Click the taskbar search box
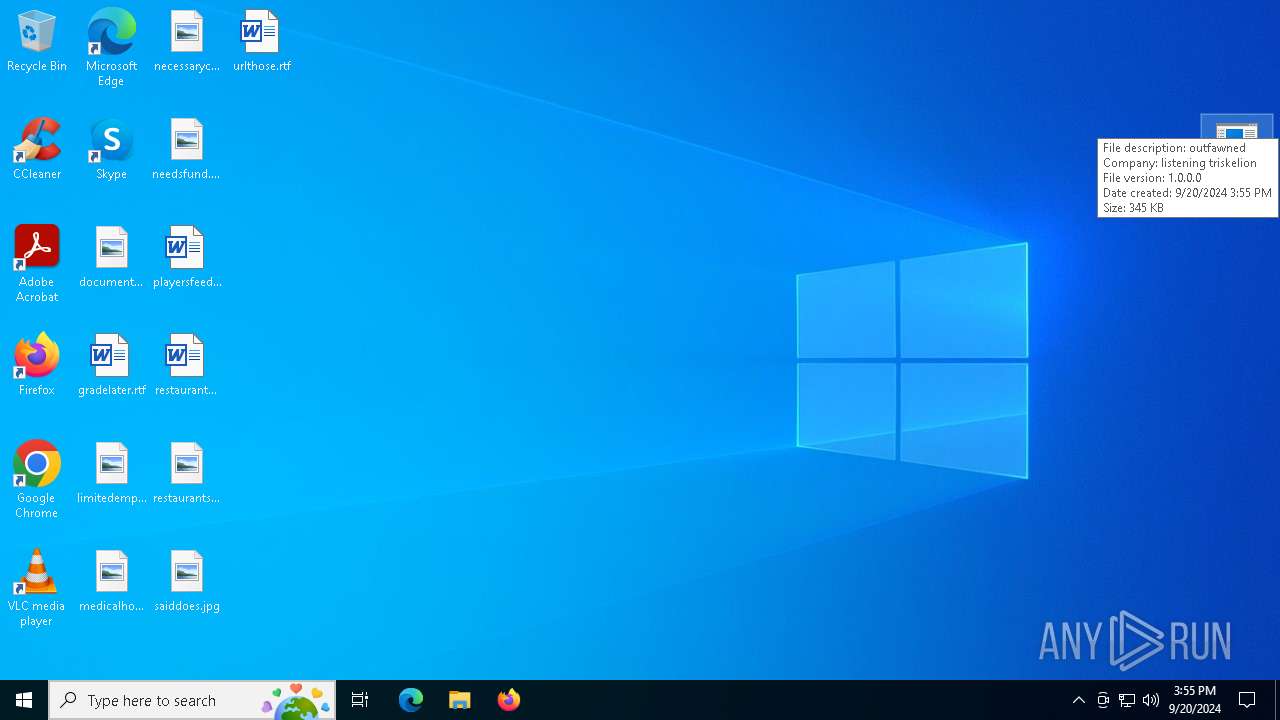The width and height of the screenshot is (1280, 720). [x=192, y=700]
